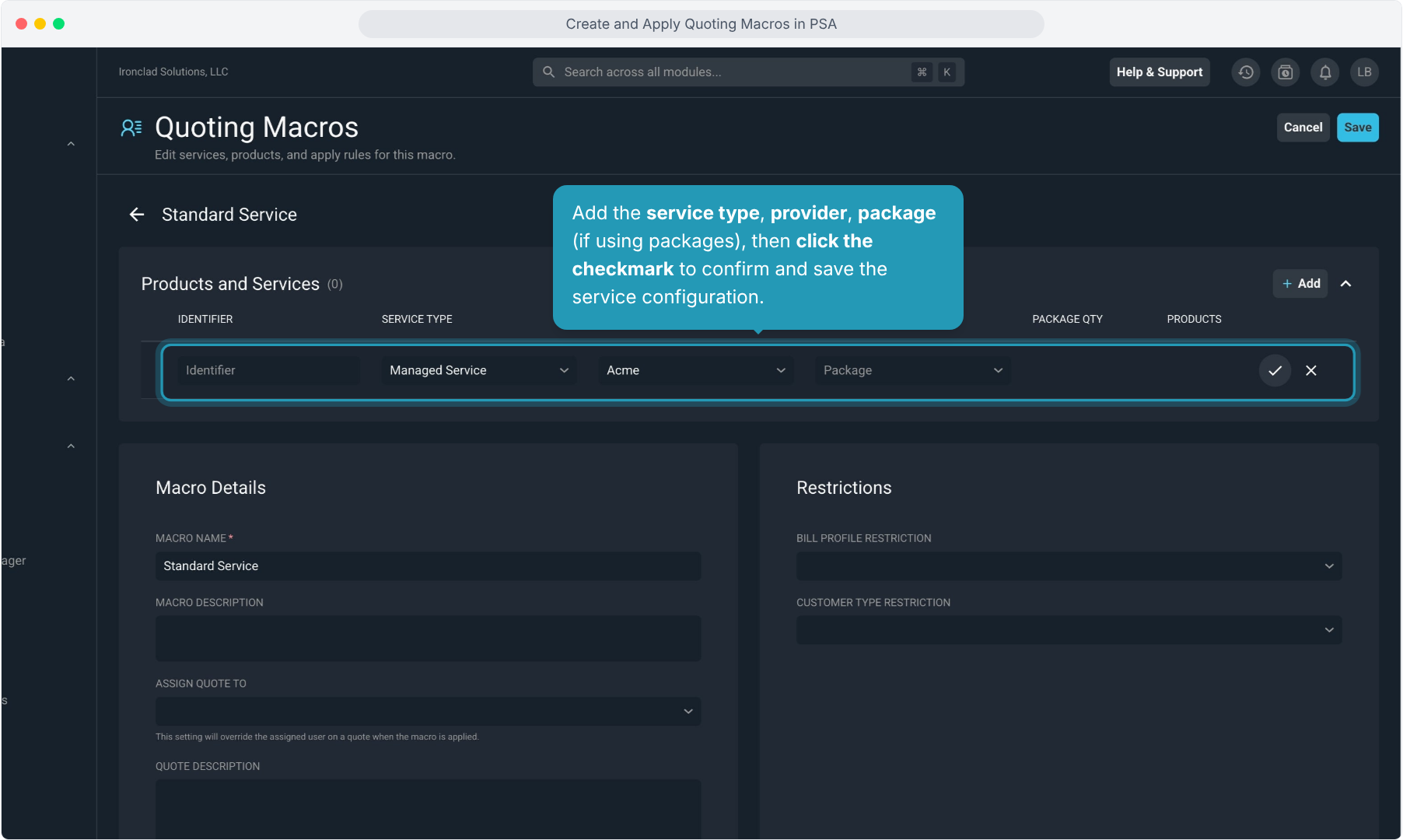Click the SERVICE TYPE column header
The height and width of the screenshot is (840, 1403).
tap(417, 320)
